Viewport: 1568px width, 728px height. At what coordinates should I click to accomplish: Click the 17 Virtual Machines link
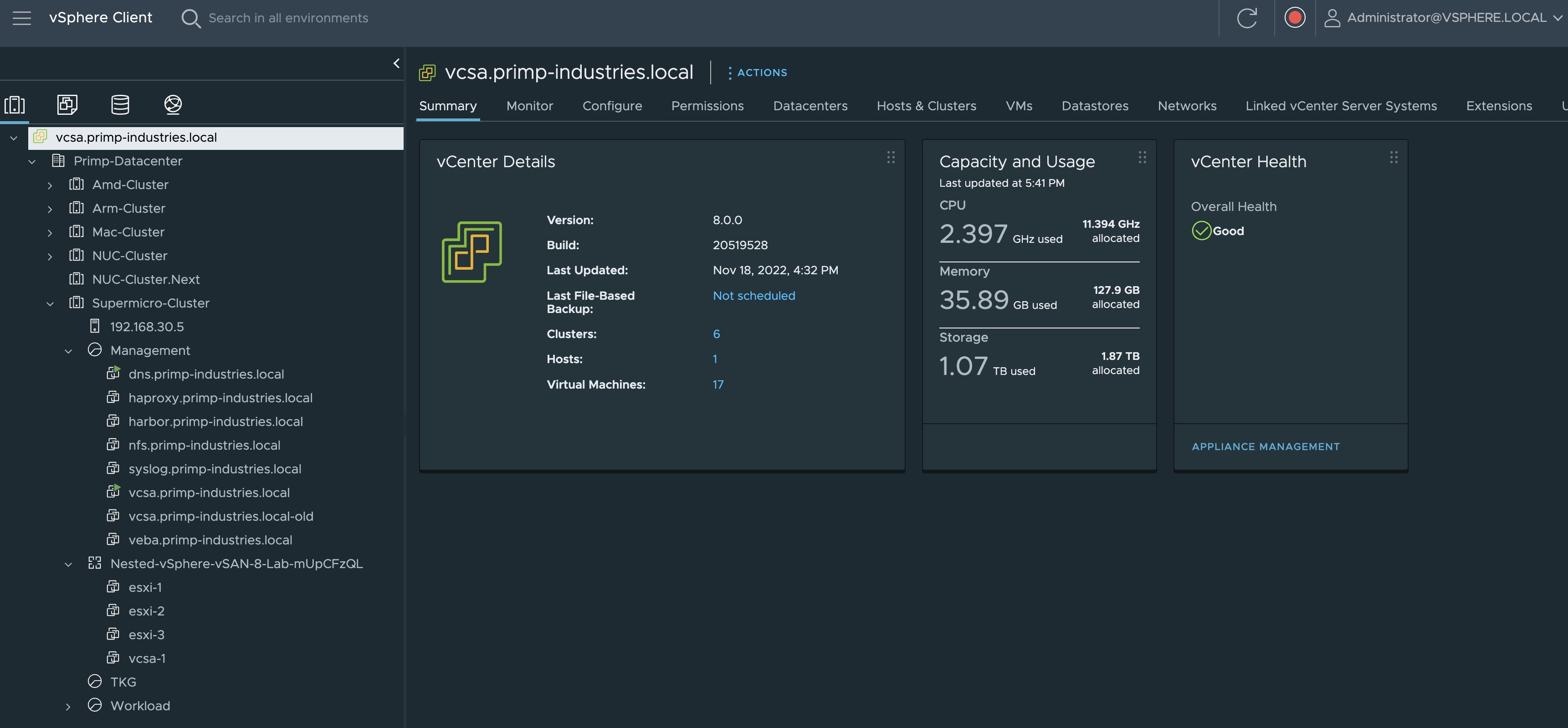[x=718, y=384]
